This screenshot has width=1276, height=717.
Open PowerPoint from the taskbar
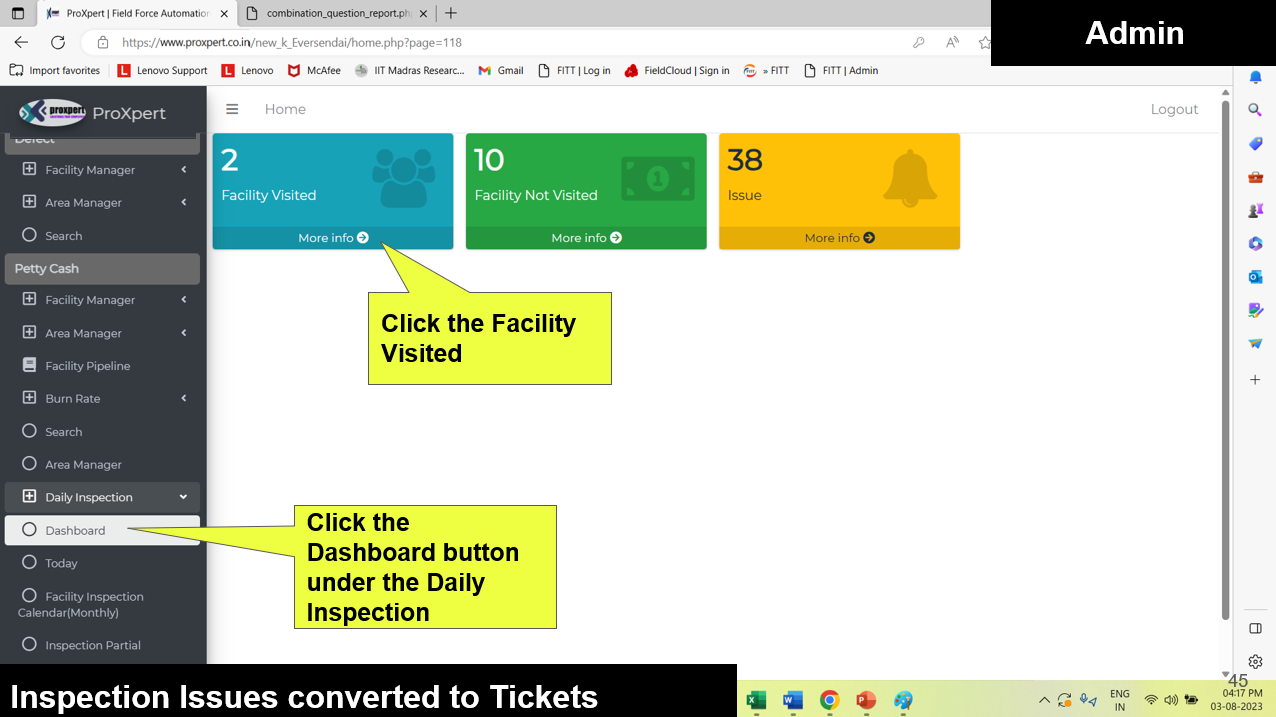pyautogui.click(x=866, y=700)
